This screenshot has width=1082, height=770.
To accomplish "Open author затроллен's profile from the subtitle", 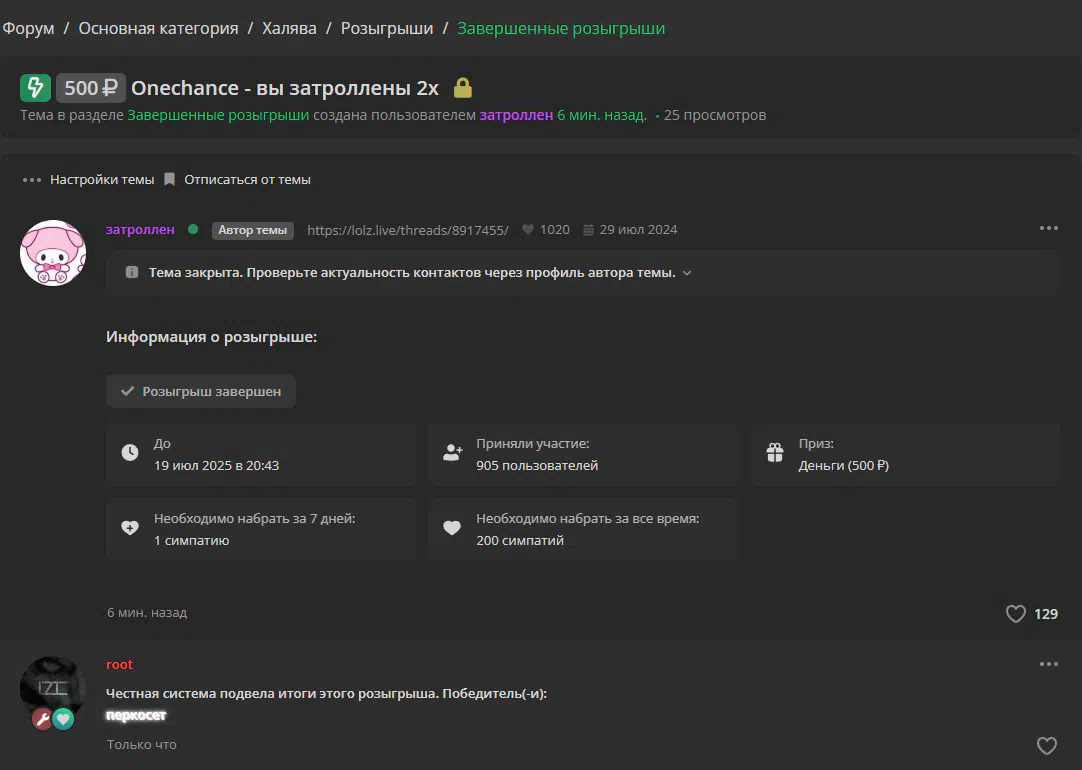I will coord(516,115).
